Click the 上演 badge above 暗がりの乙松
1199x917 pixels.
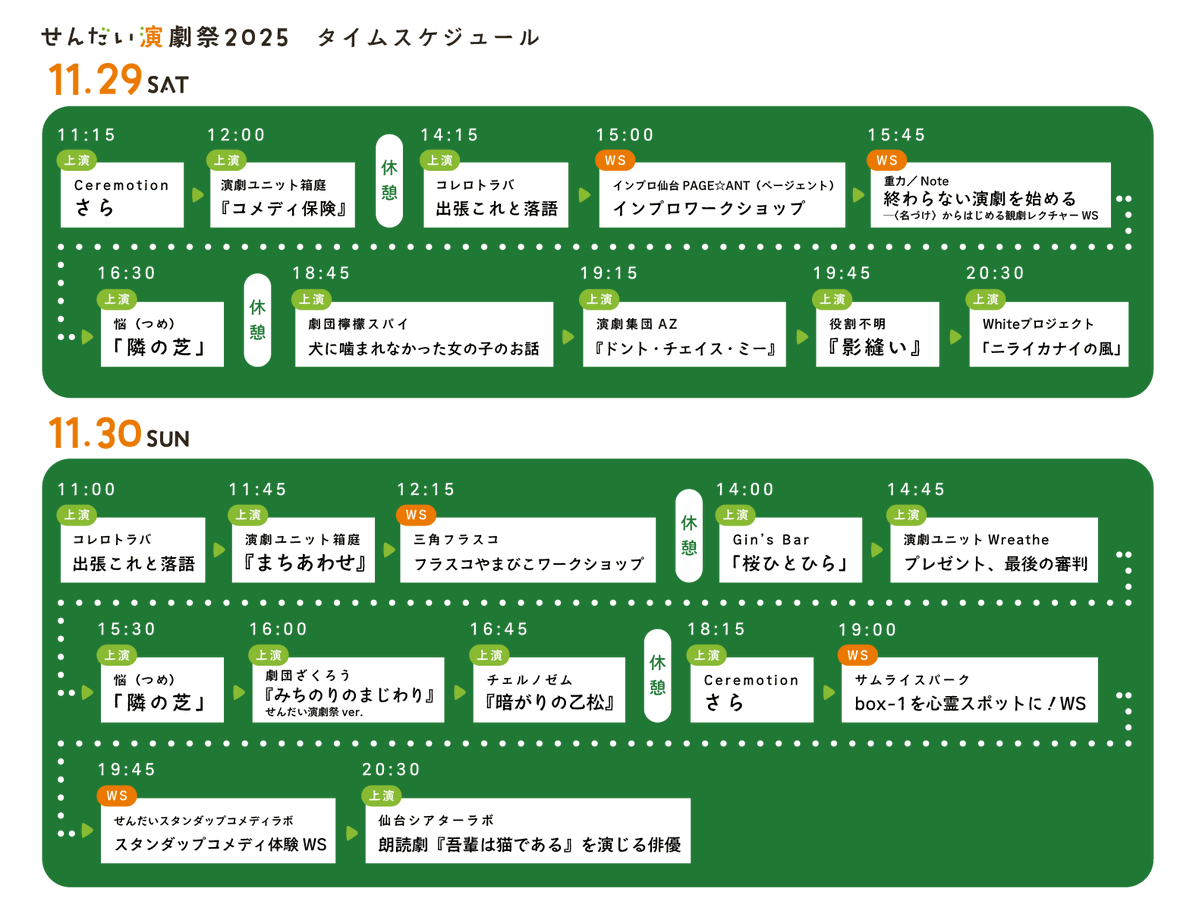489,655
